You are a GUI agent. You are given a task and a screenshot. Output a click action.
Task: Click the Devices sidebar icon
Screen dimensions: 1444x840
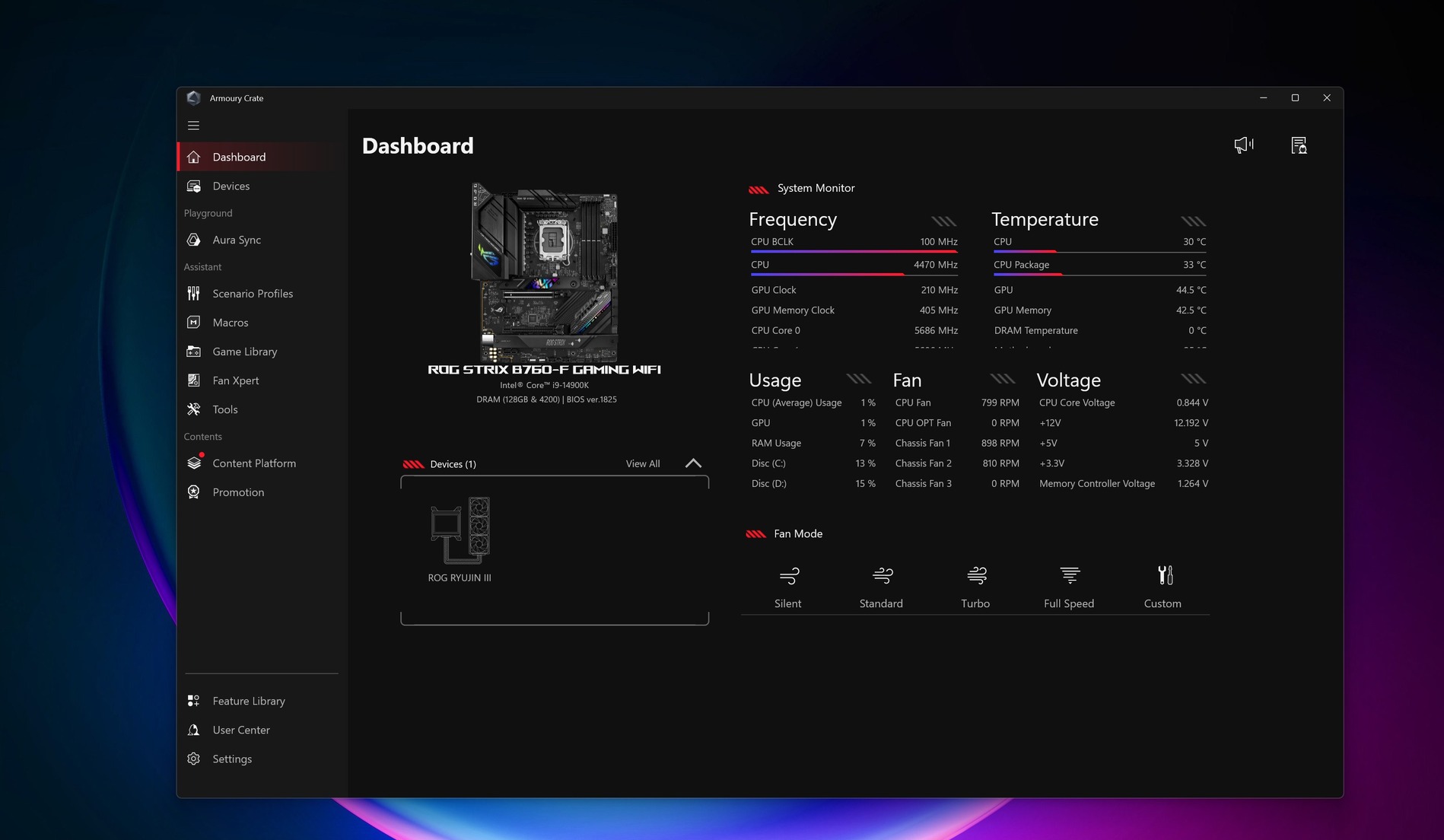[194, 186]
